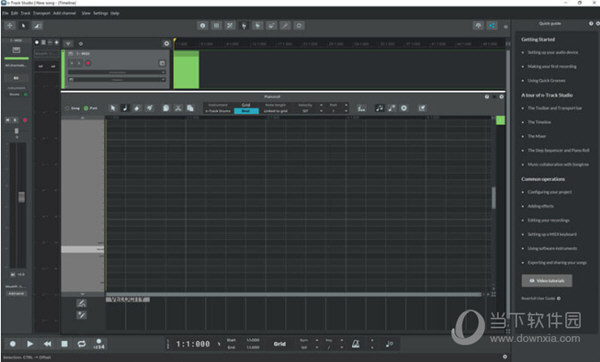The width and height of the screenshot is (600, 362).
Task: Open the Pianoroll settings gear icon
Action: [404, 108]
